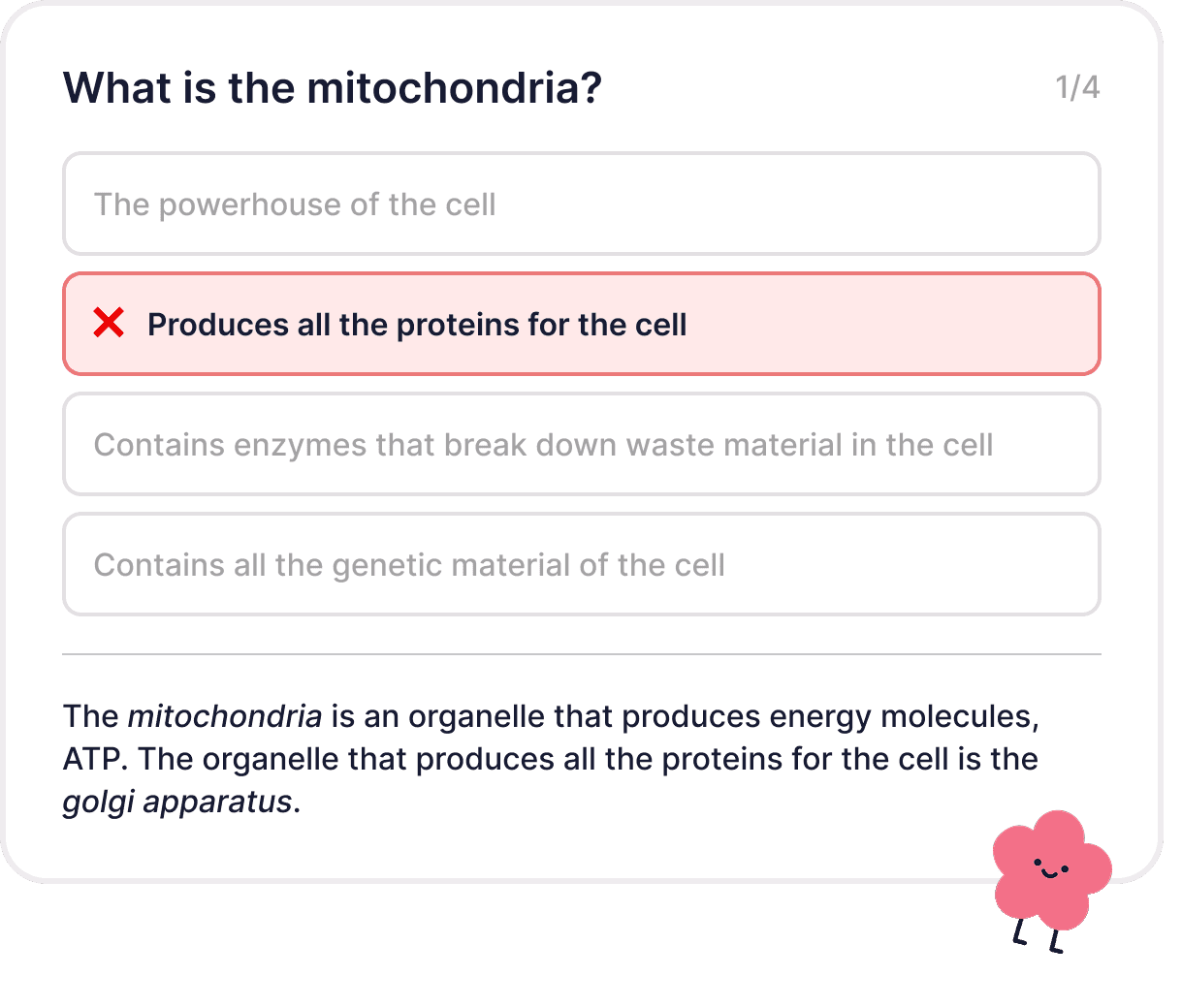Pick "Contains enzymes that break down waste" option
1182x1008 pixels.
pyautogui.click(x=582, y=444)
